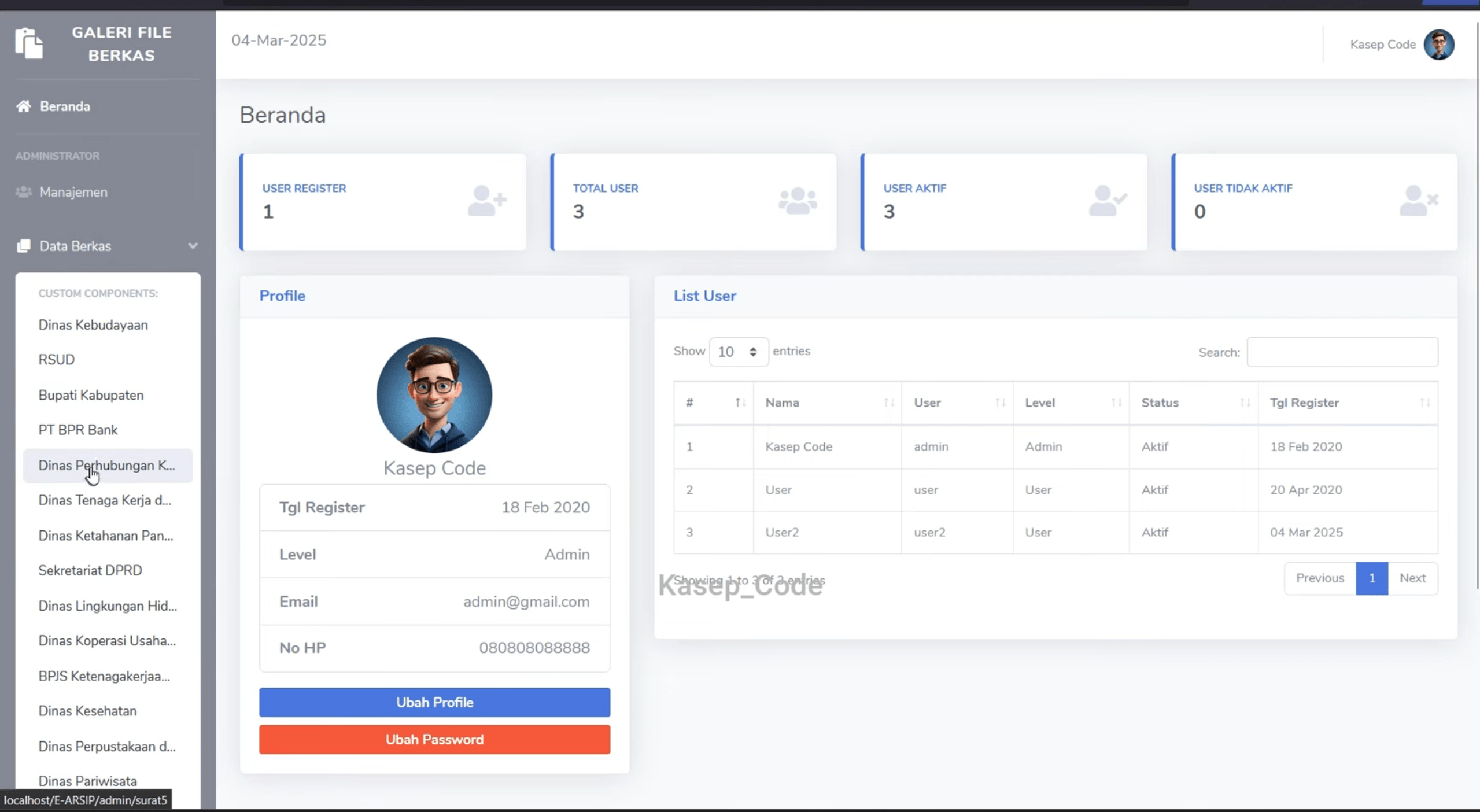Sort table by Nama column arrows
The width and height of the screenshot is (1480, 812).
pos(889,403)
